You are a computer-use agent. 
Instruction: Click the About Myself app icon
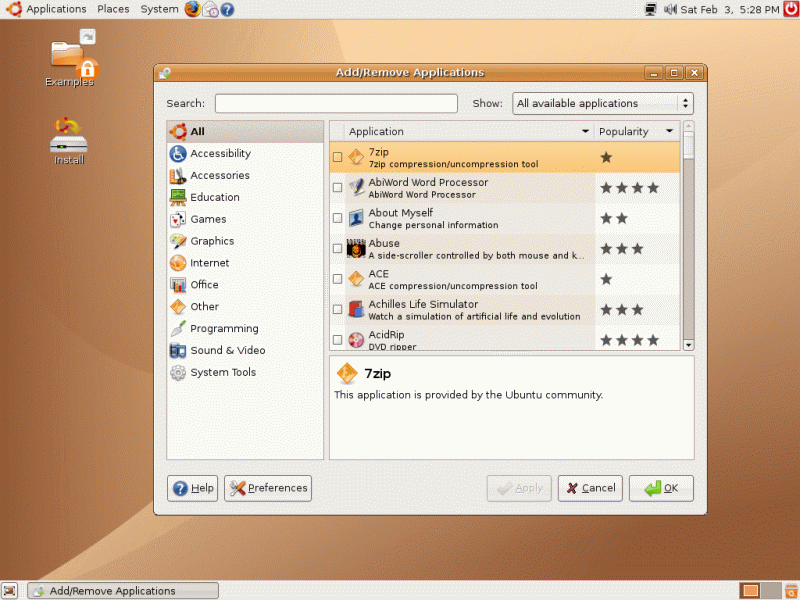point(356,218)
